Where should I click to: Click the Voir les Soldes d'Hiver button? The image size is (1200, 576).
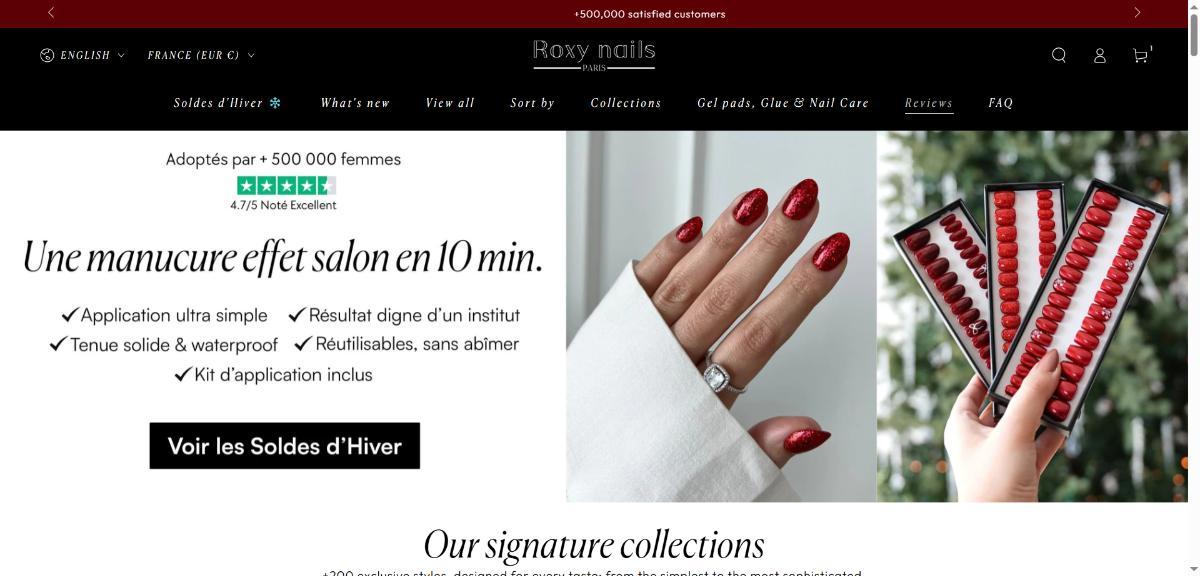click(285, 446)
